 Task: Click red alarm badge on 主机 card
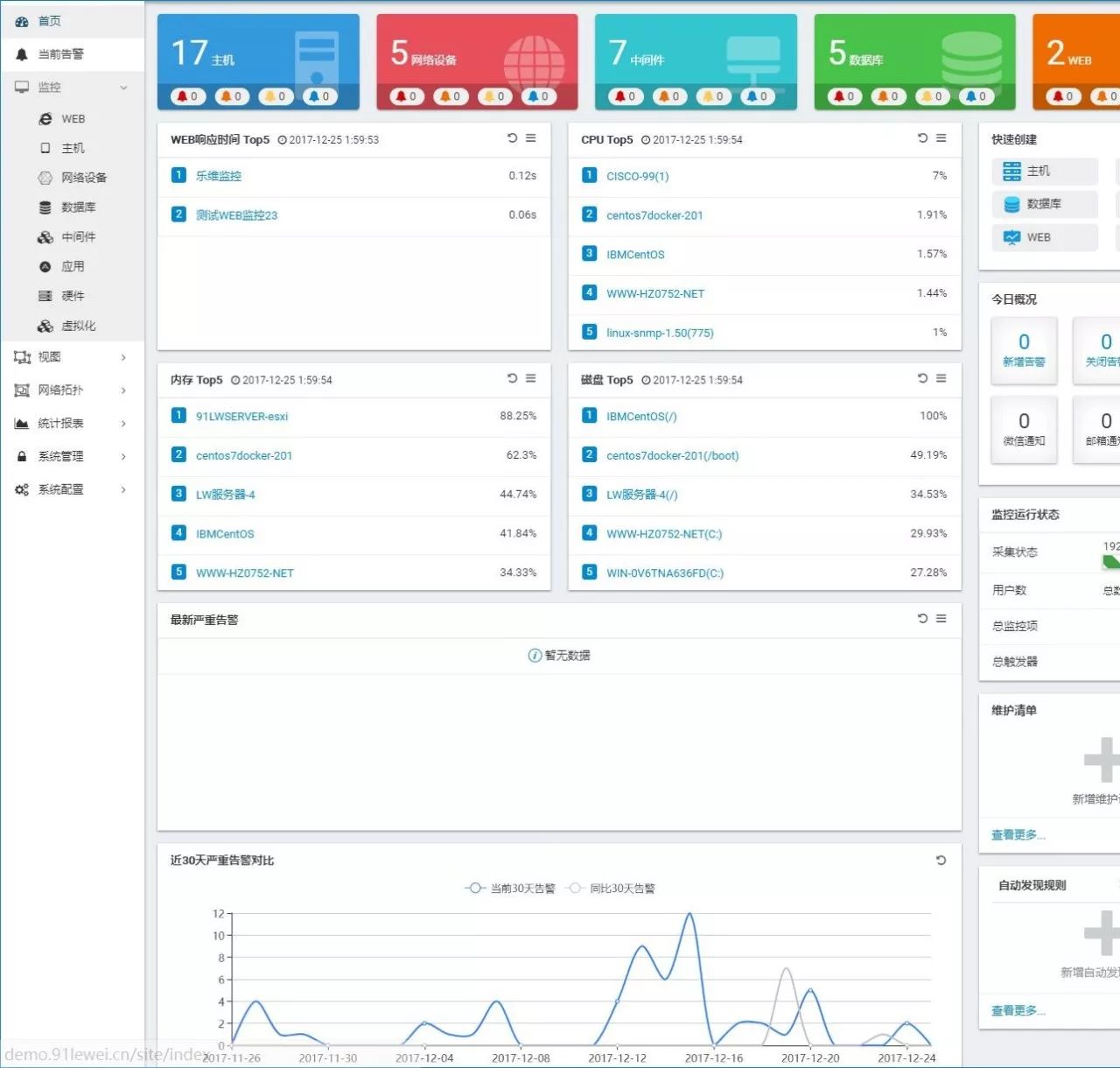[x=188, y=96]
